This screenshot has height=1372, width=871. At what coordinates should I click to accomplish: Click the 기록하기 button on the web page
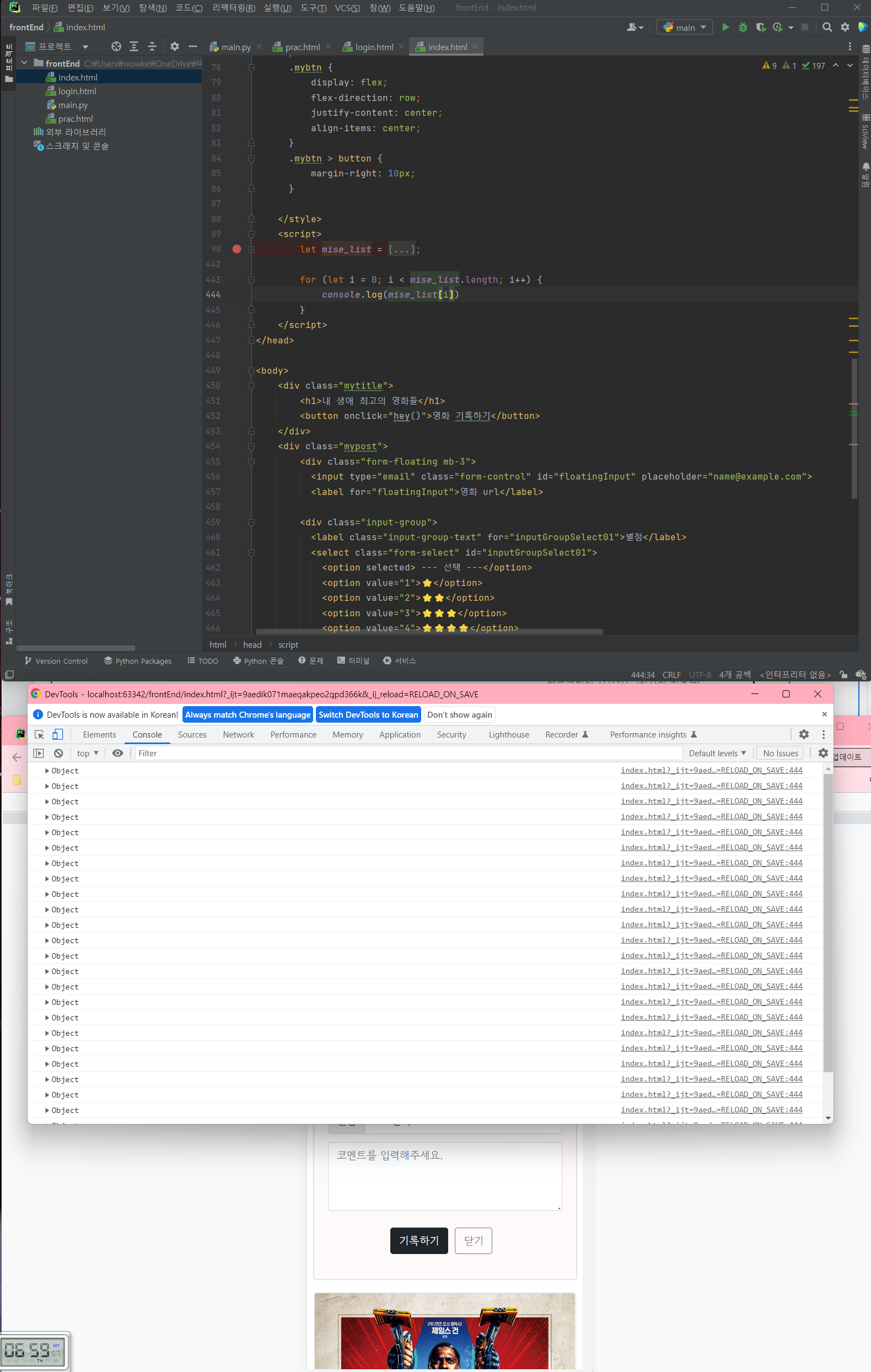[x=419, y=1240]
